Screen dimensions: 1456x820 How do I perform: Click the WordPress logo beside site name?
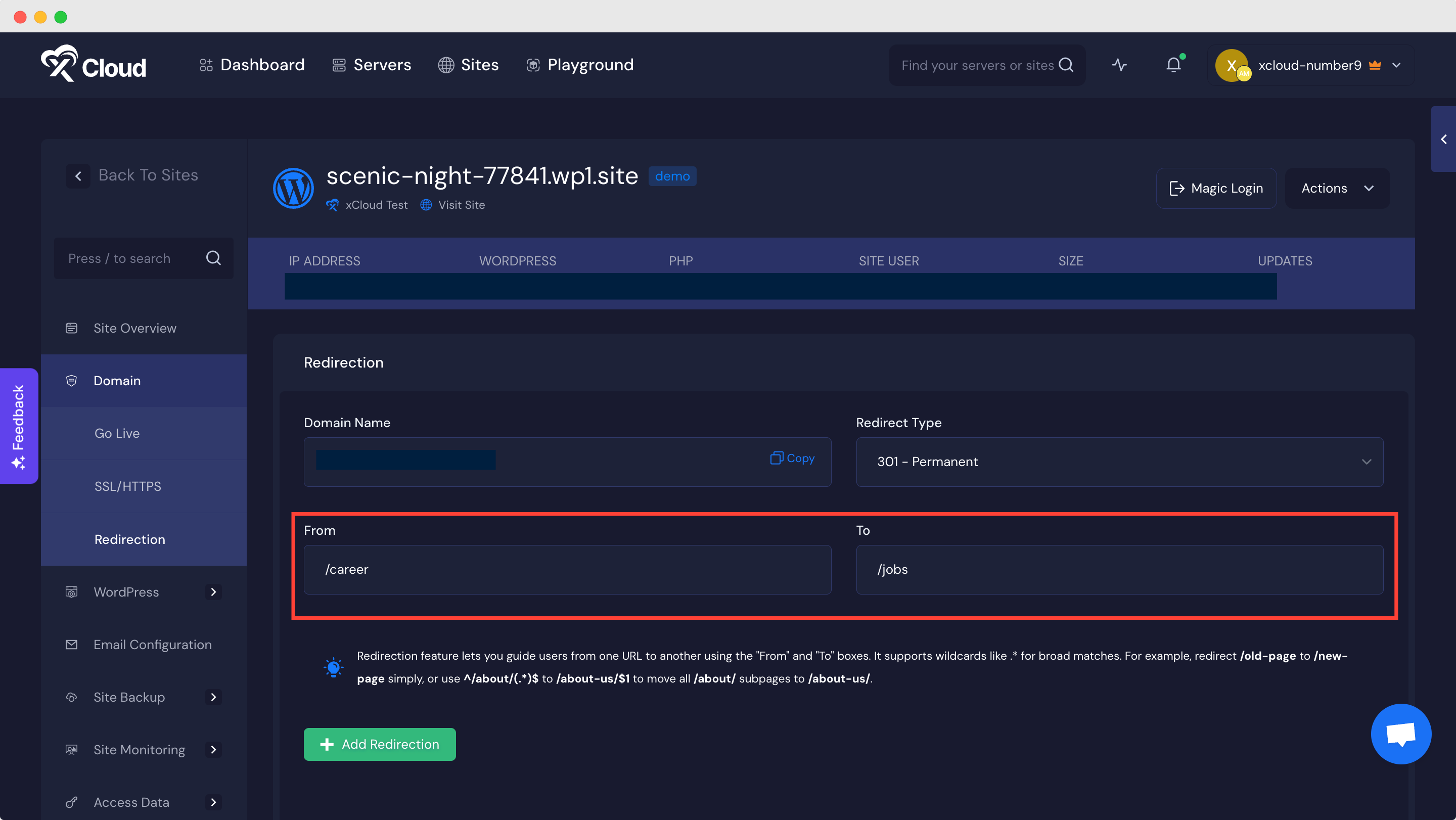293,188
